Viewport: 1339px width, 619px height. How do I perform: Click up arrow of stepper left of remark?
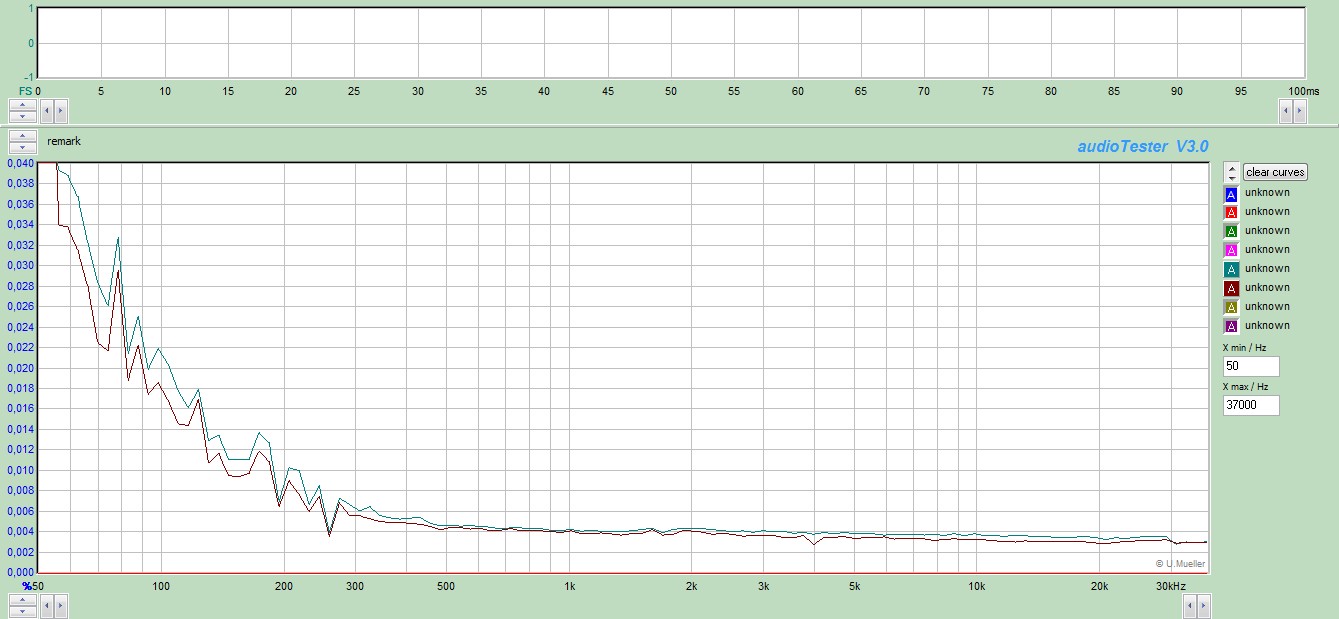(x=23, y=136)
